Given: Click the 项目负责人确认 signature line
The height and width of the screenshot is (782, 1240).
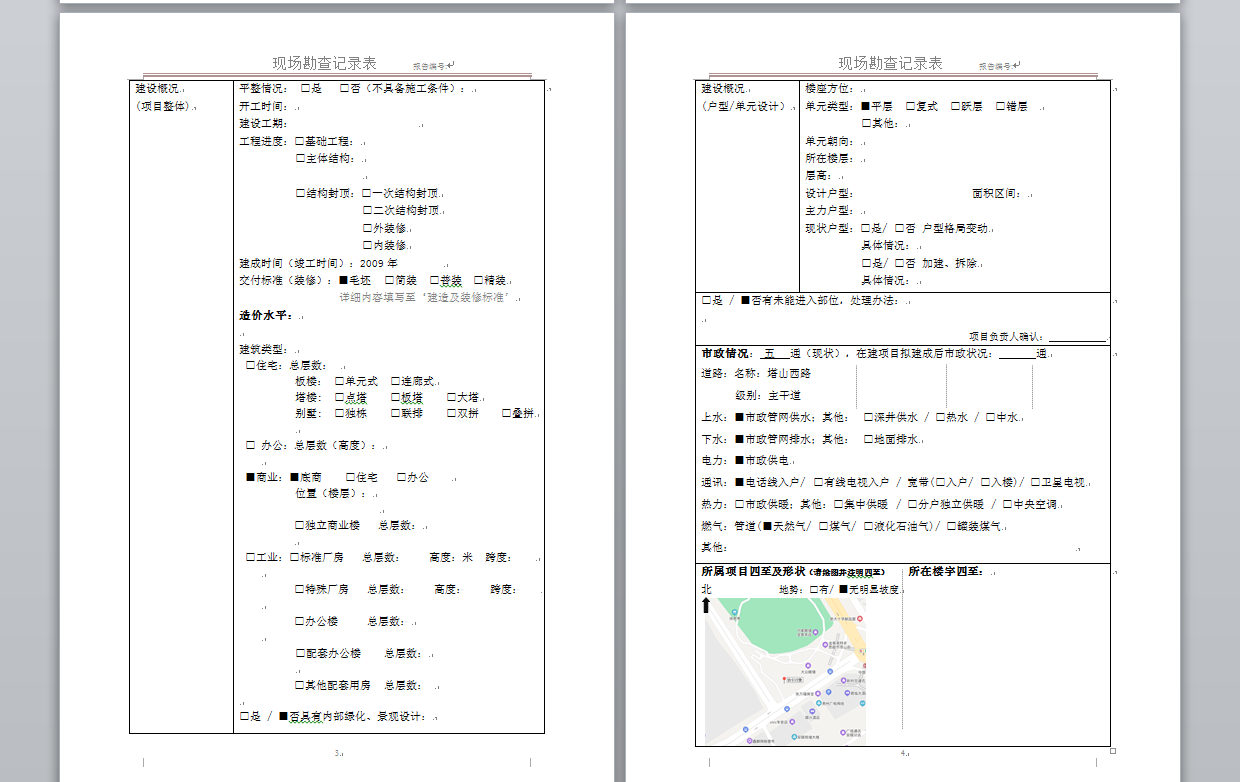Looking at the screenshot, I should click(x=1077, y=337).
